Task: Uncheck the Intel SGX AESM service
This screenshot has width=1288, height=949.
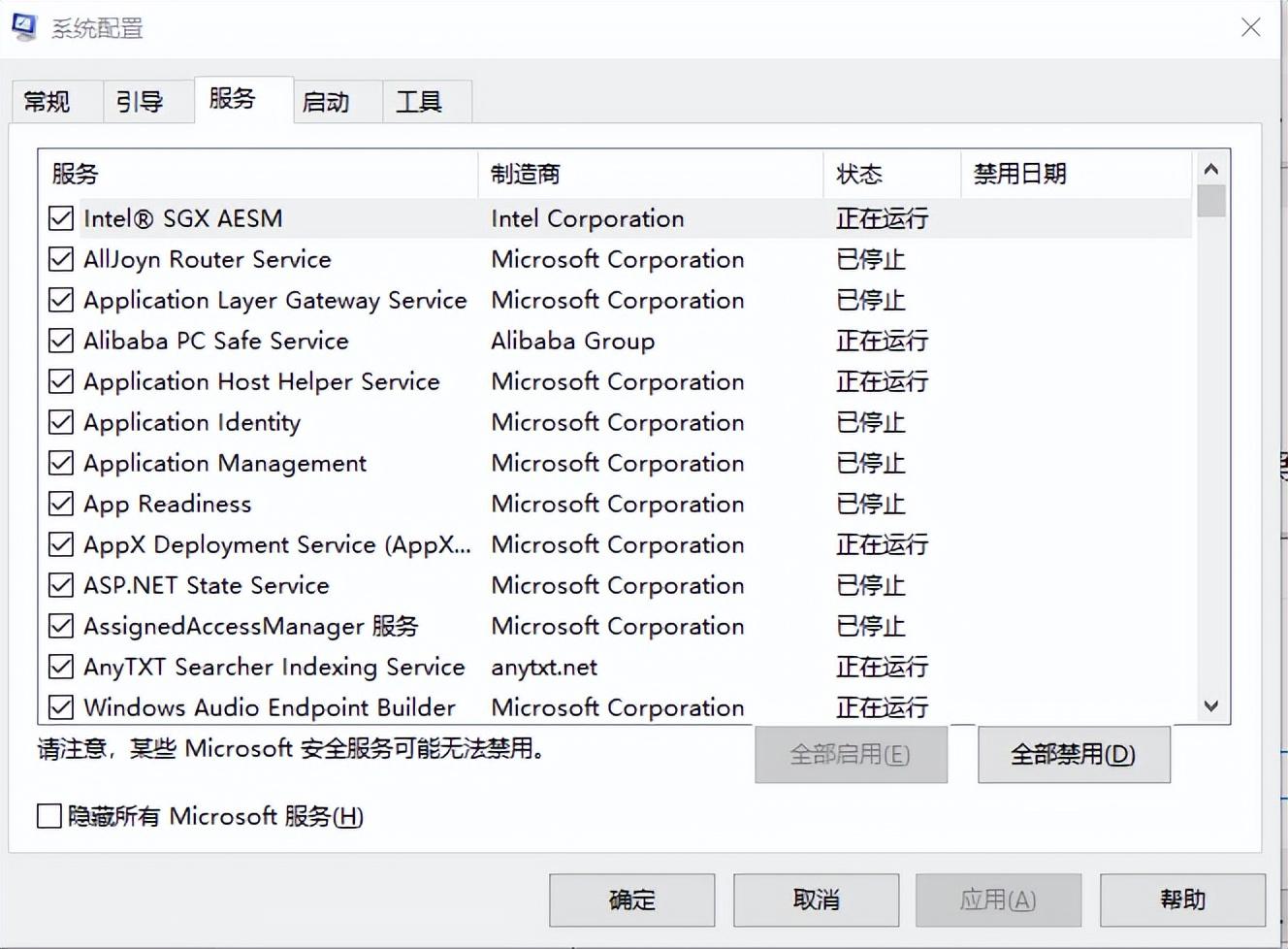Action: click(x=61, y=218)
